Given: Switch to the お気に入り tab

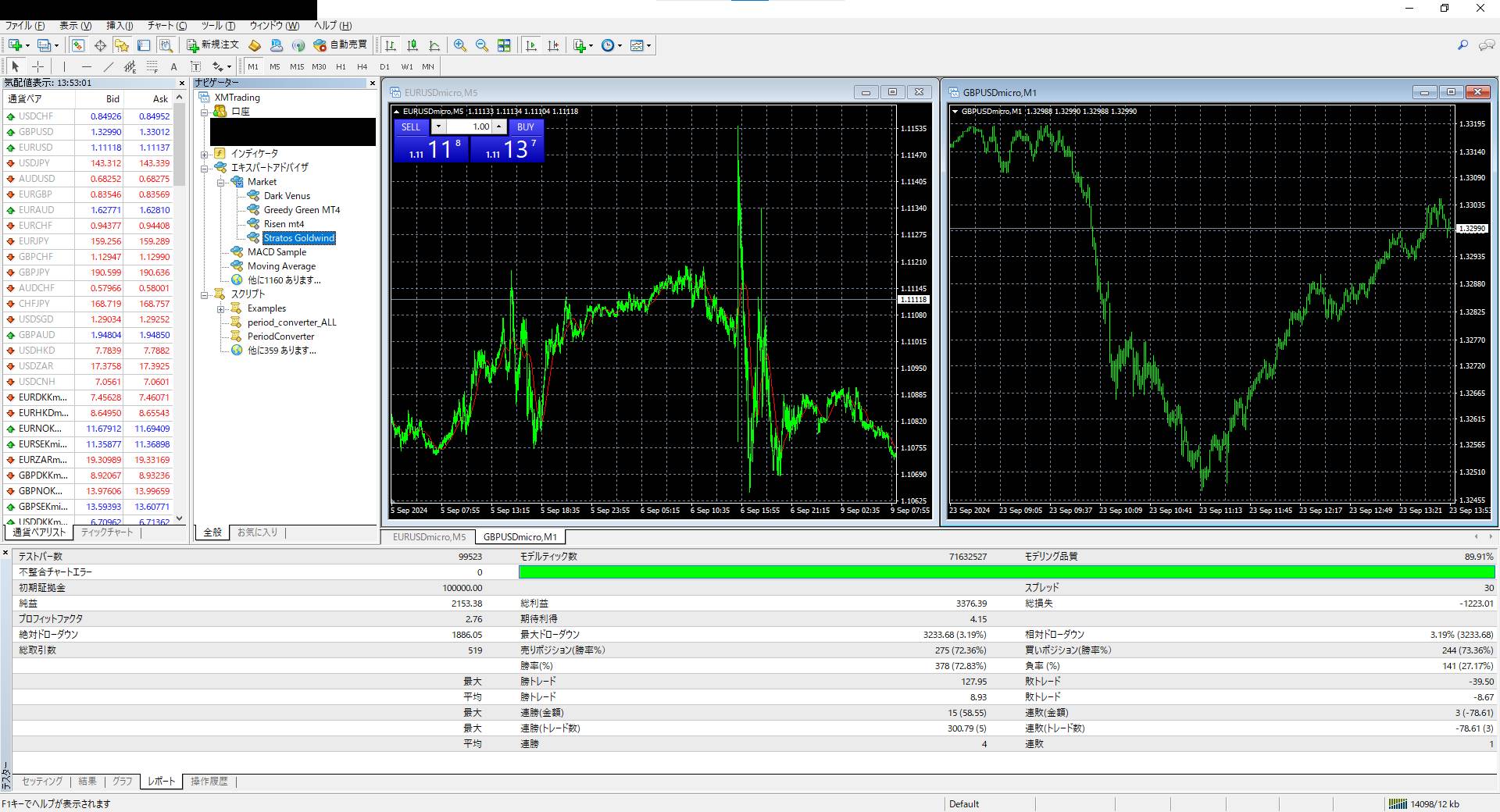Looking at the screenshot, I should [x=258, y=532].
